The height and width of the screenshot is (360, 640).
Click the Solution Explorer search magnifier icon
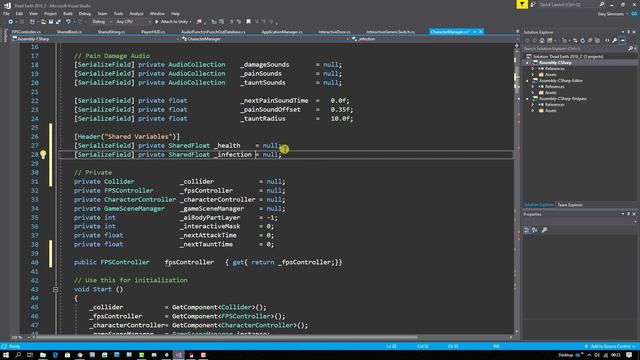(x=631, y=49)
